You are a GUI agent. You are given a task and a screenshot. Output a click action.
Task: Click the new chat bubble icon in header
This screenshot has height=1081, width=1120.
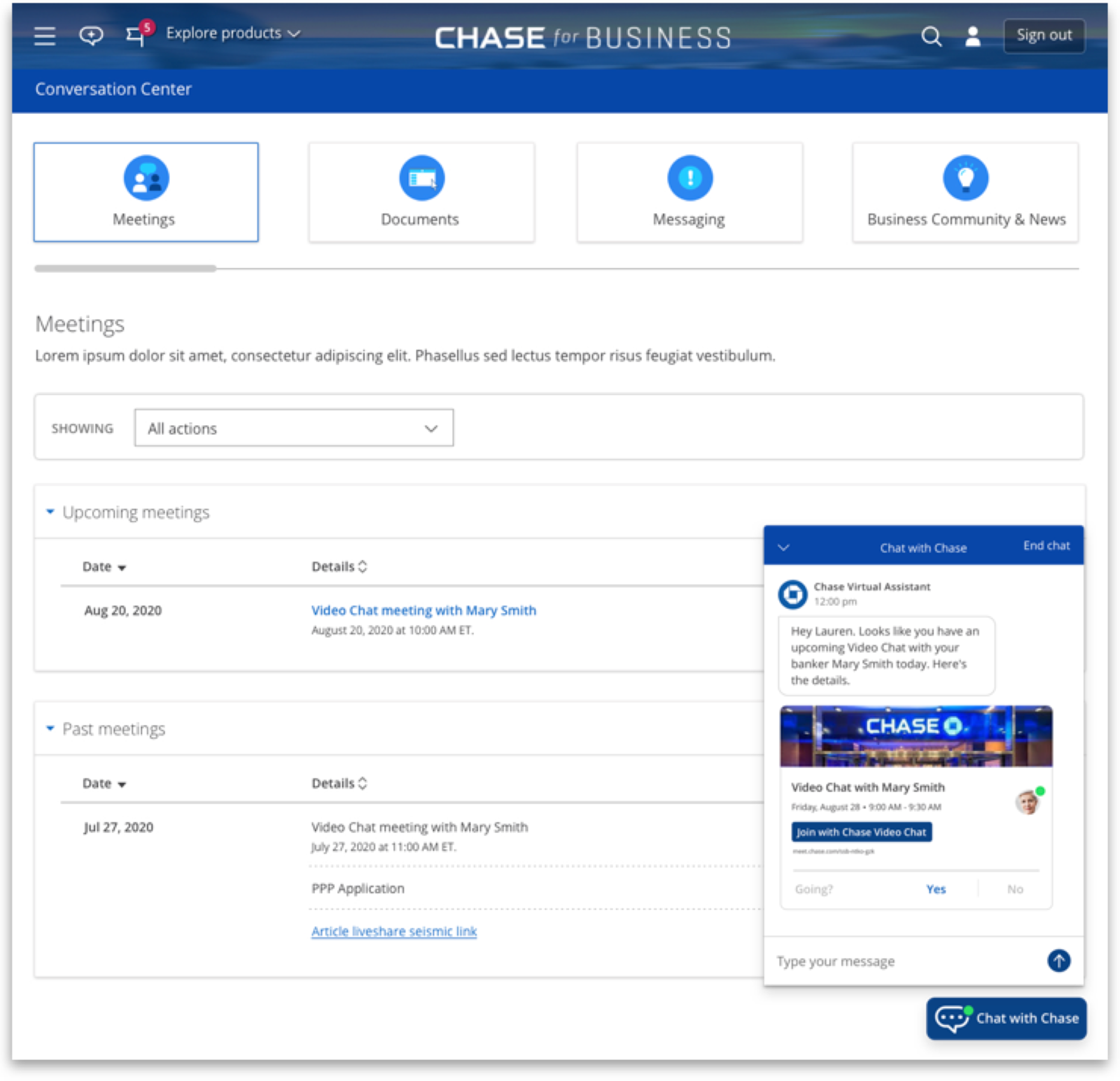pyautogui.click(x=91, y=36)
